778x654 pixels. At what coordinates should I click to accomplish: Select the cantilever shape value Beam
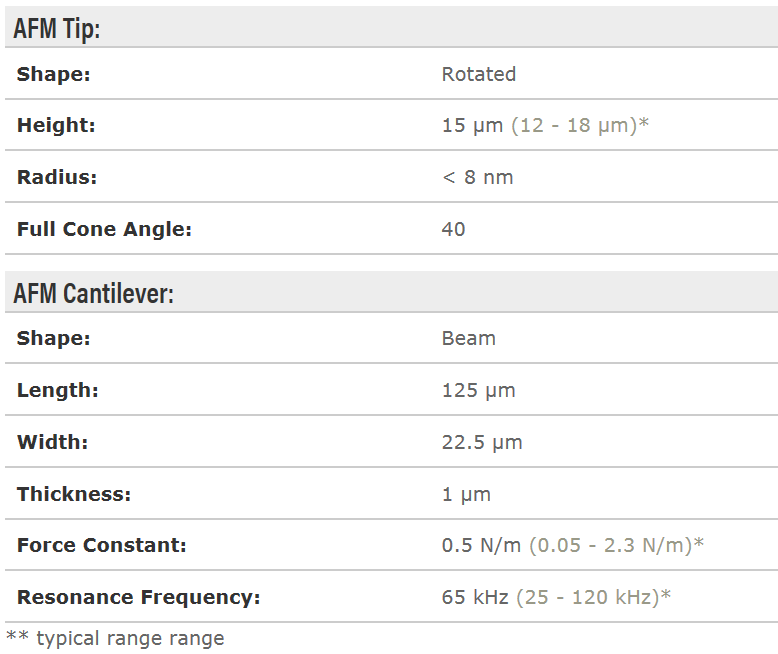click(468, 338)
